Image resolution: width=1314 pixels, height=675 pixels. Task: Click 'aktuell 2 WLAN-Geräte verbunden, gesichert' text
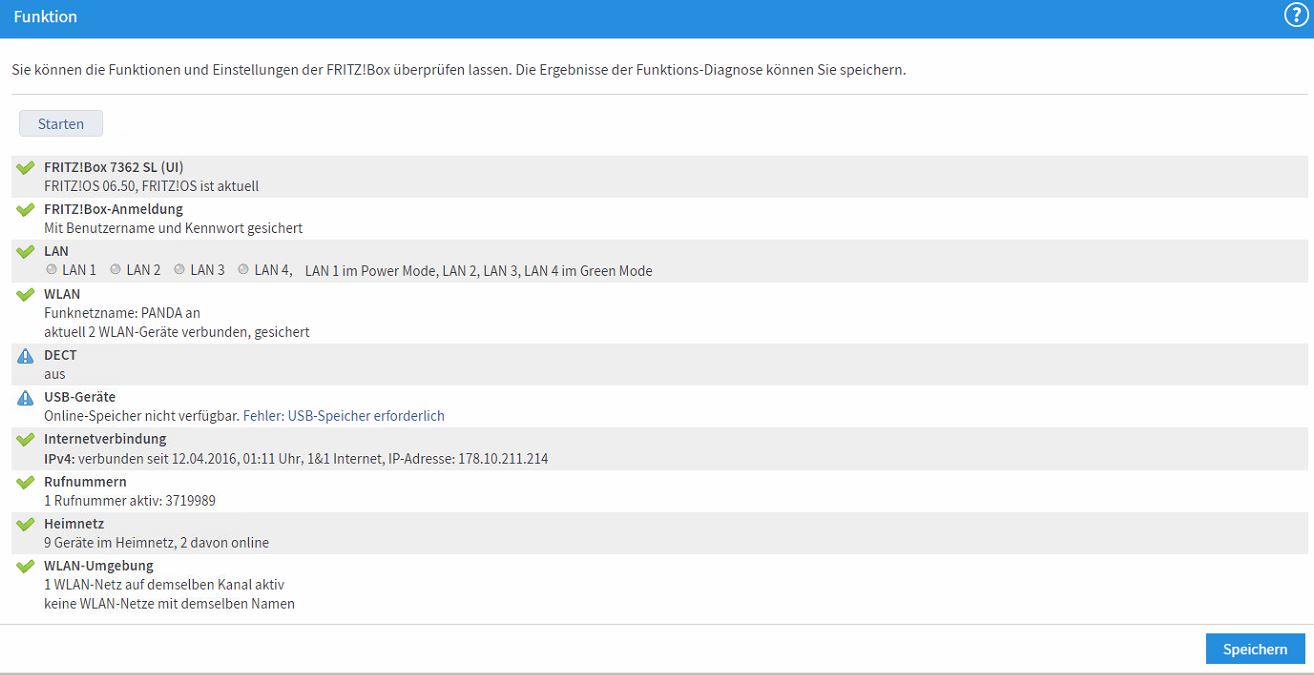point(177,332)
